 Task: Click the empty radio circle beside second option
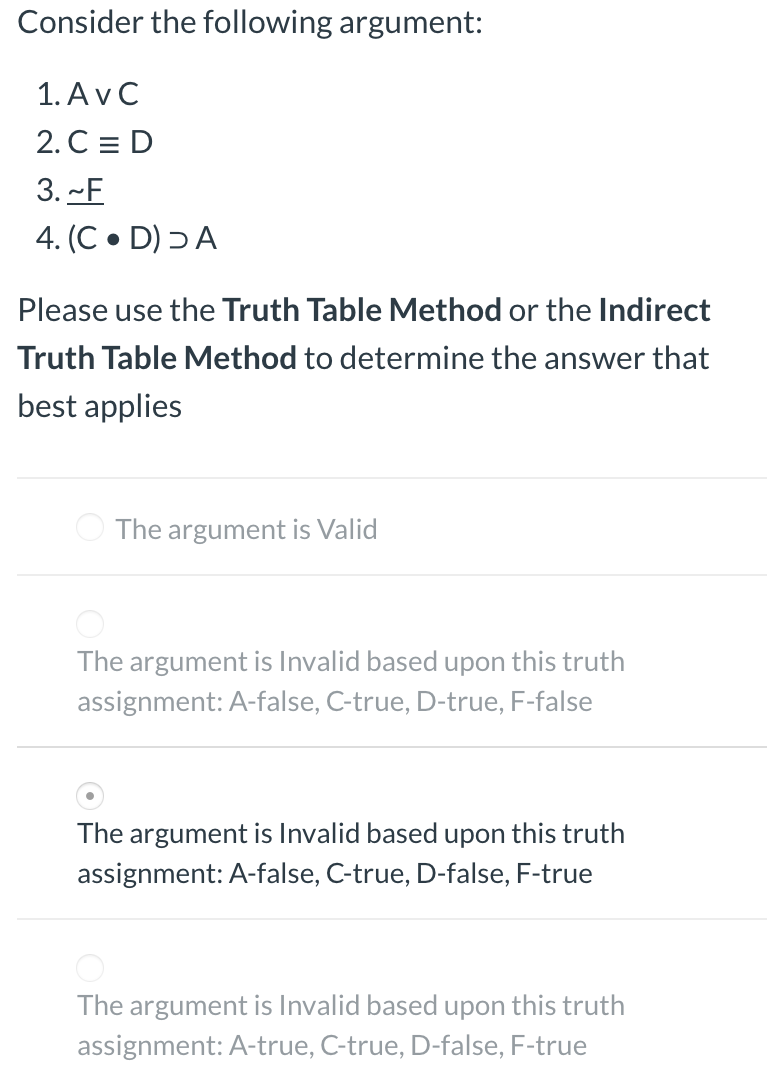click(x=89, y=623)
